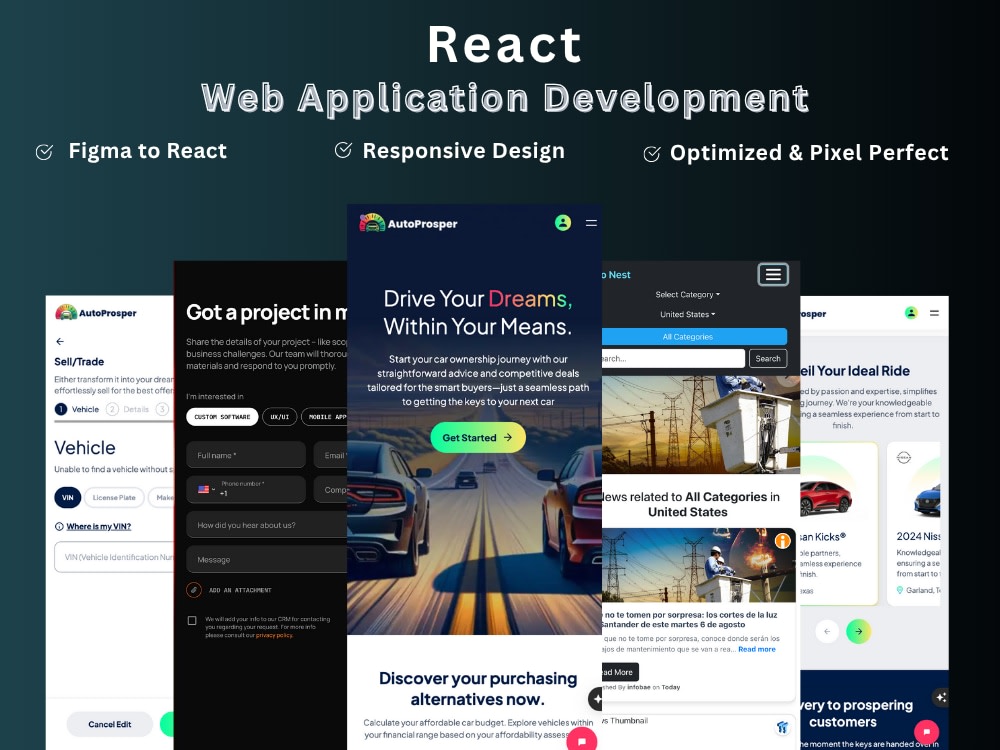Expand the United States country dropdown

click(688, 314)
